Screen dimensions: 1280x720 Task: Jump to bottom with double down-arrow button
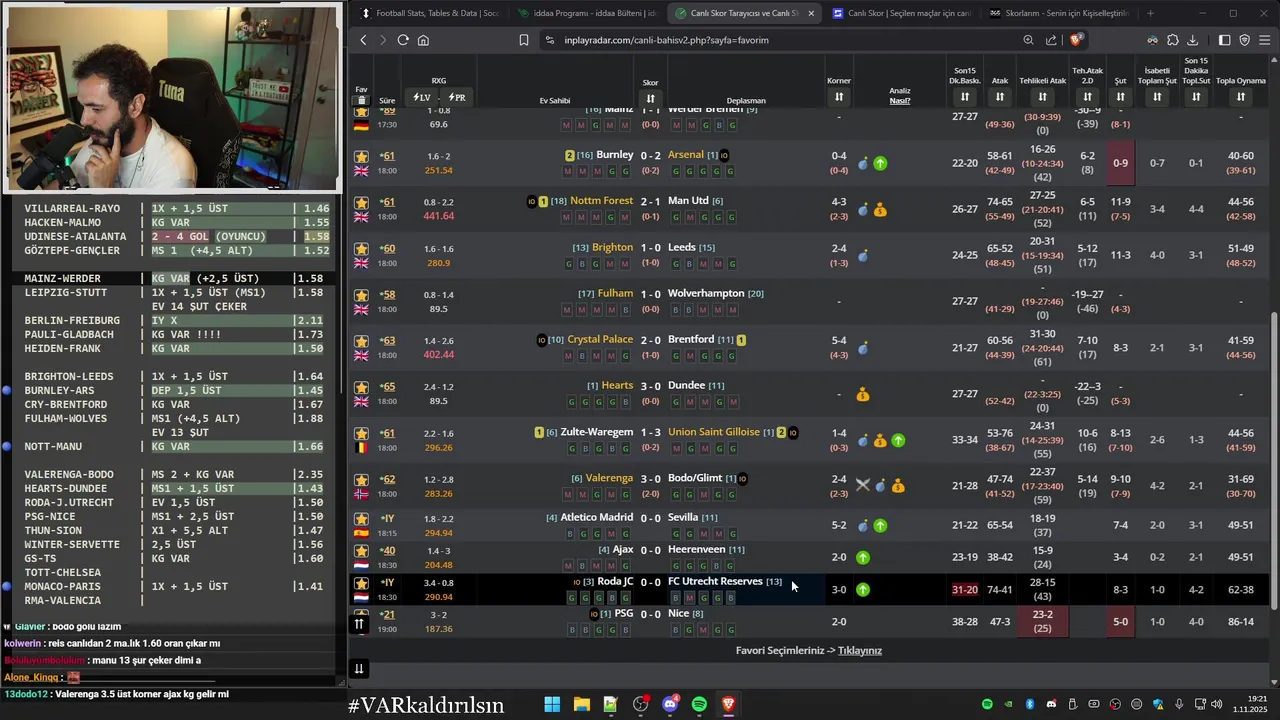tap(359, 668)
